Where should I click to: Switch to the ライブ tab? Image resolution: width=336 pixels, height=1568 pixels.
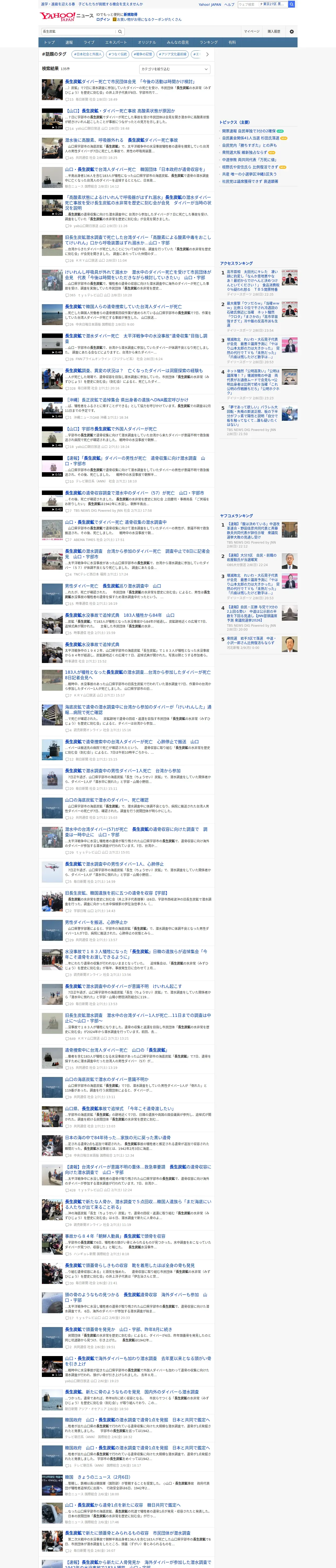click(89, 43)
